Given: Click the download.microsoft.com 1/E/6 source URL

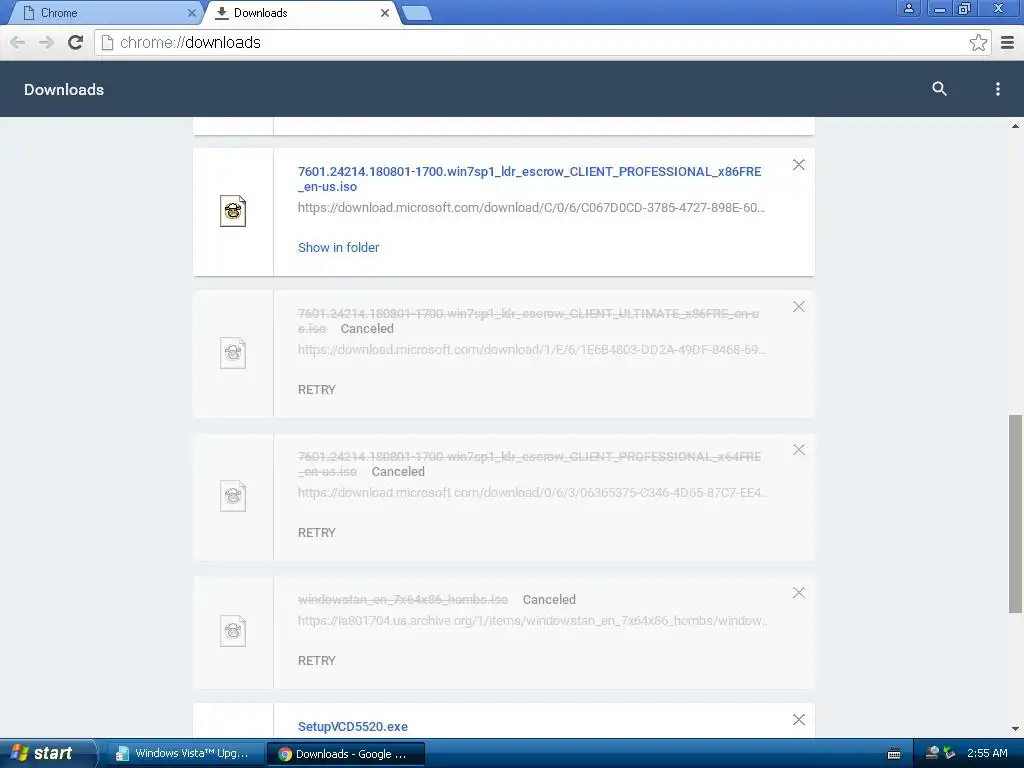Looking at the screenshot, I should [532, 349].
